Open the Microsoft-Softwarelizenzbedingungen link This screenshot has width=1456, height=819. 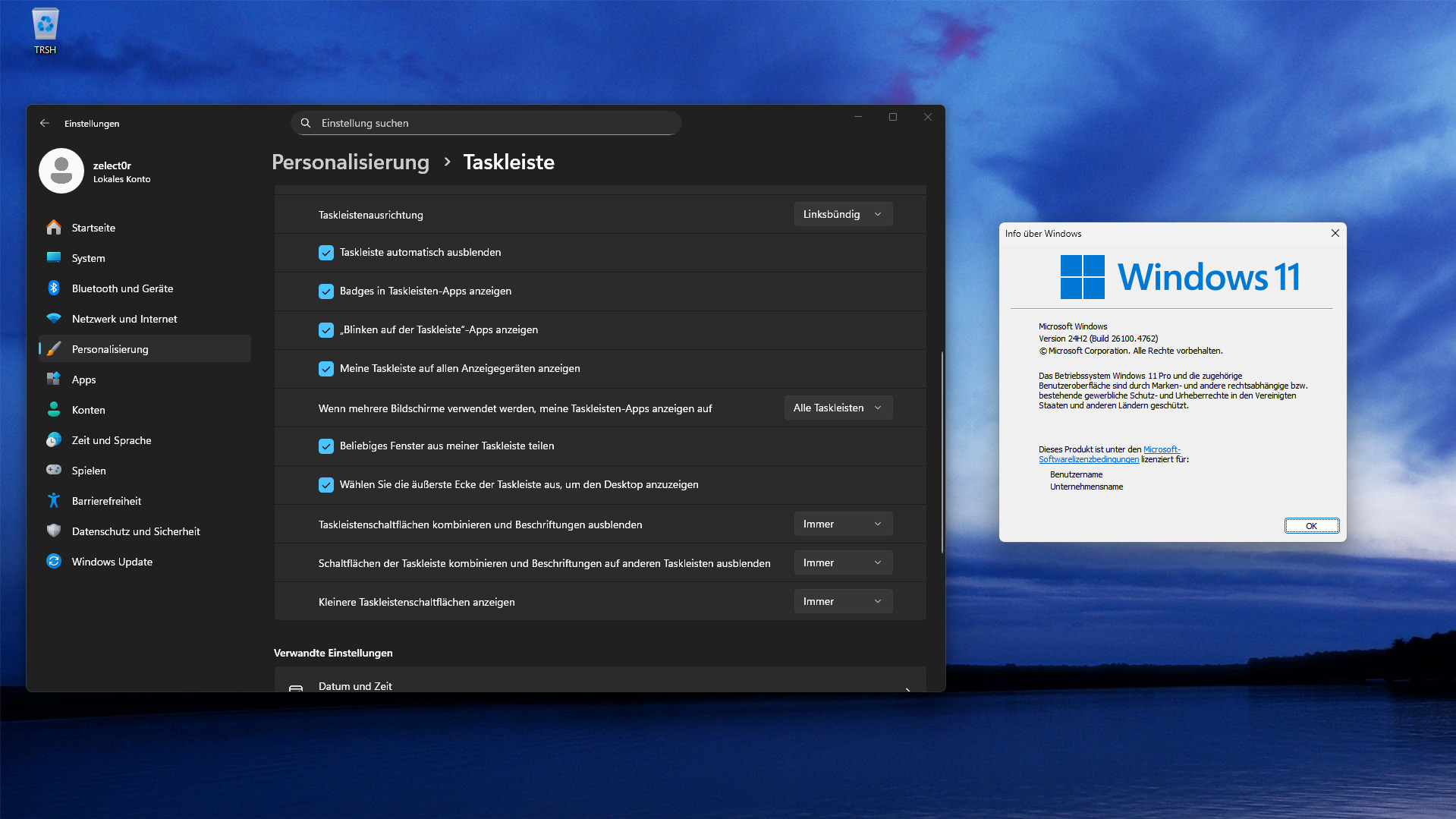1109,455
